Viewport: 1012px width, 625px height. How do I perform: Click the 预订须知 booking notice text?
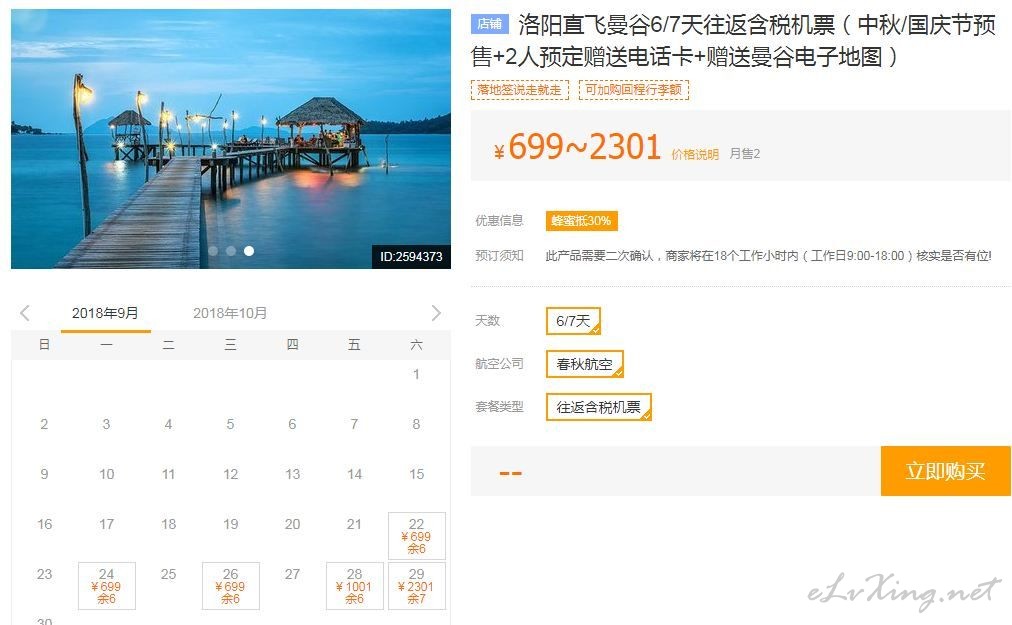click(499, 256)
